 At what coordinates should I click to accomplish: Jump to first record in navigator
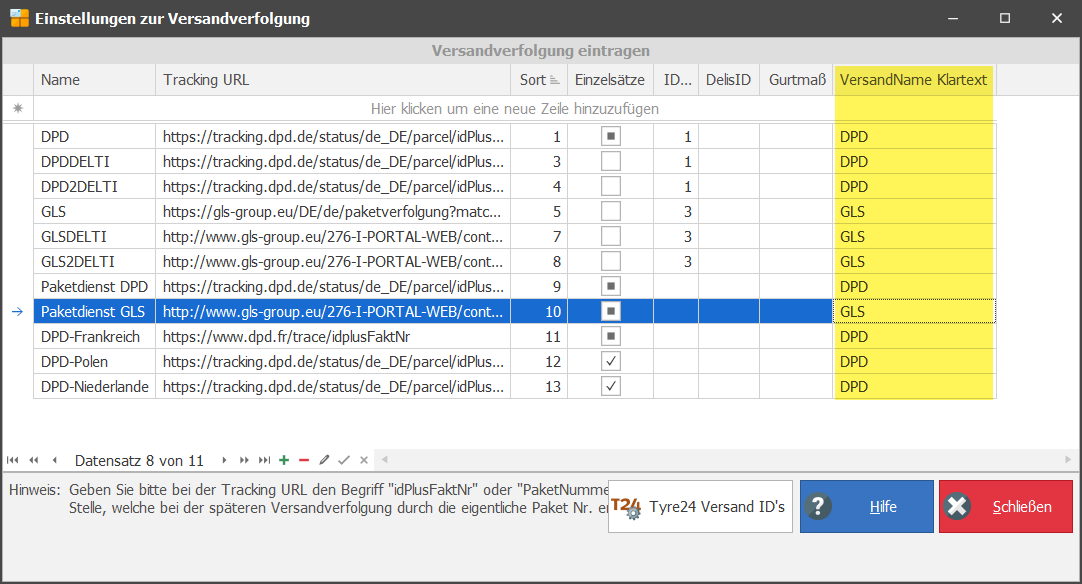[x=12, y=460]
